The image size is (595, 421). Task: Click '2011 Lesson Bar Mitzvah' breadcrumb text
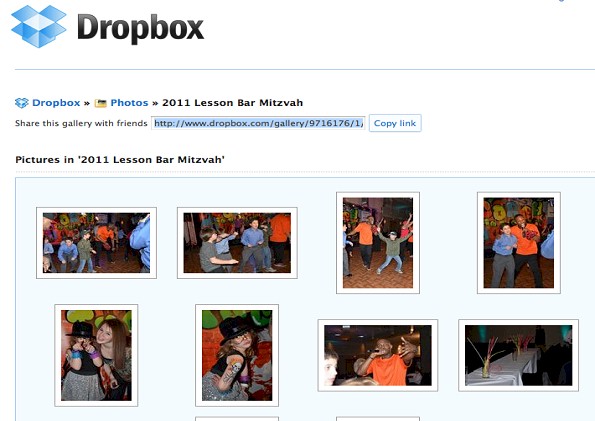pyautogui.click(x=233, y=103)
